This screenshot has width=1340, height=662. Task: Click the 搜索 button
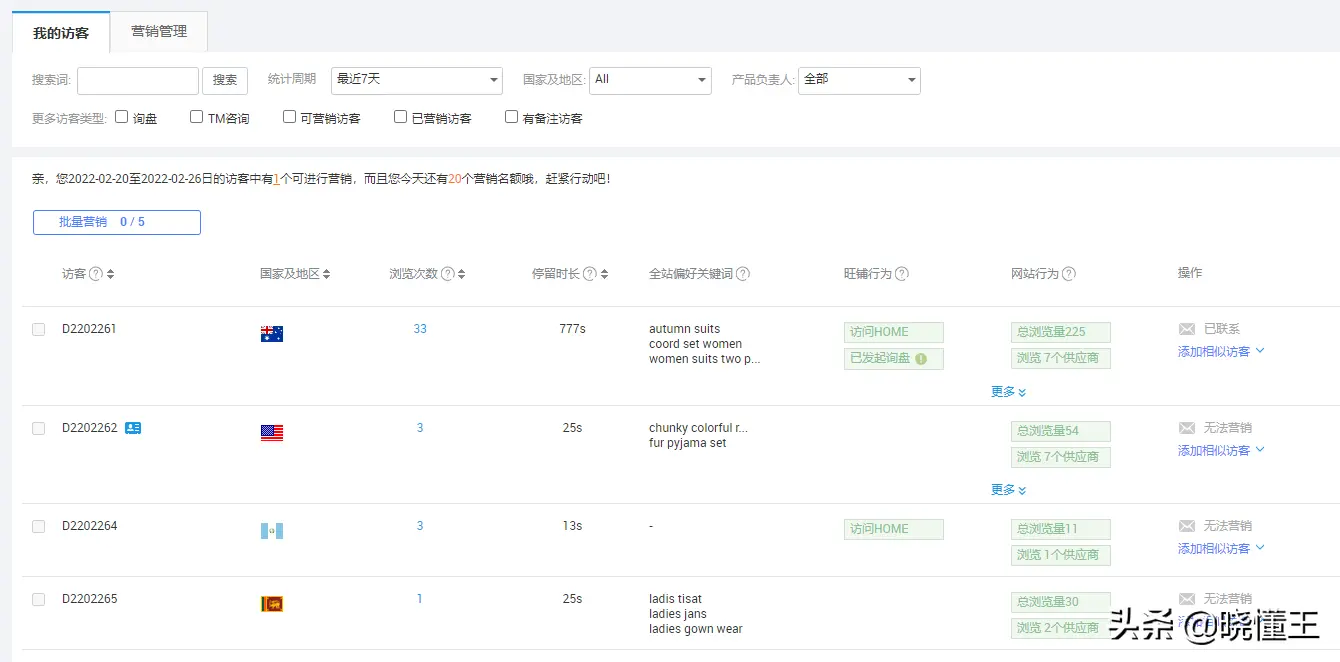click(x=225, y=80)
